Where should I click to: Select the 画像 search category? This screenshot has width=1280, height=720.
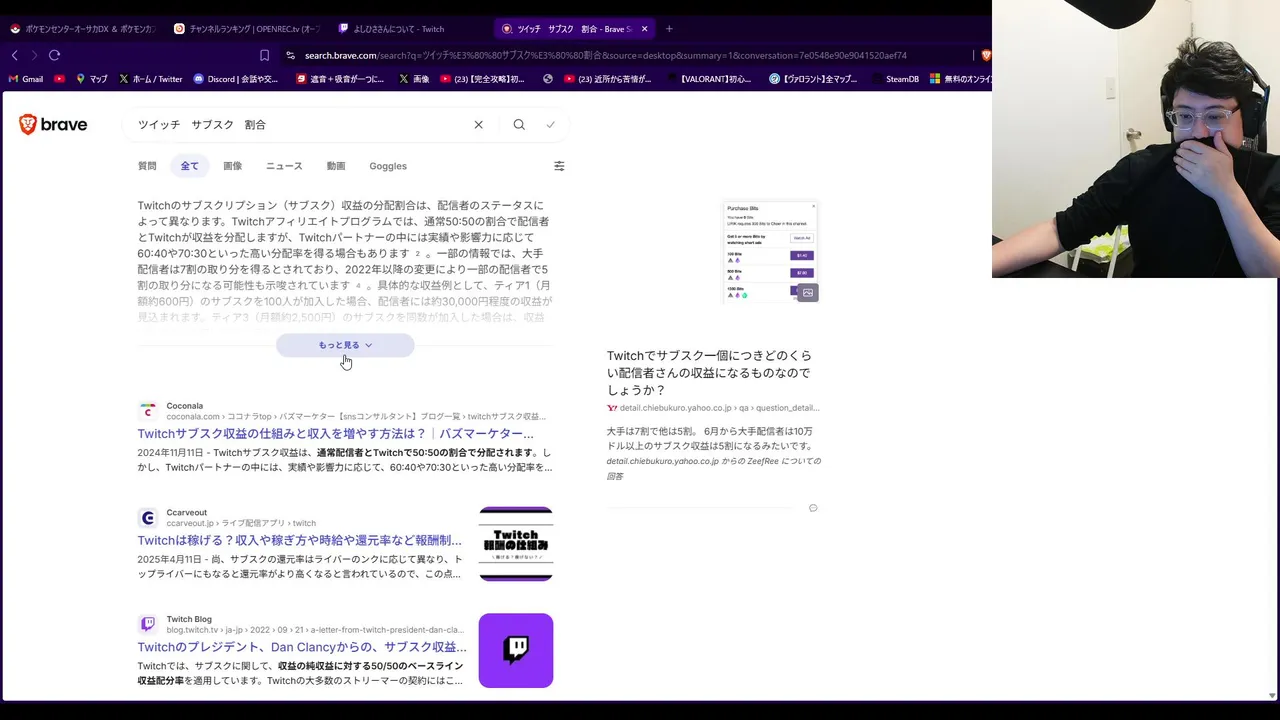pyautogui.click(x=232, y=166)
